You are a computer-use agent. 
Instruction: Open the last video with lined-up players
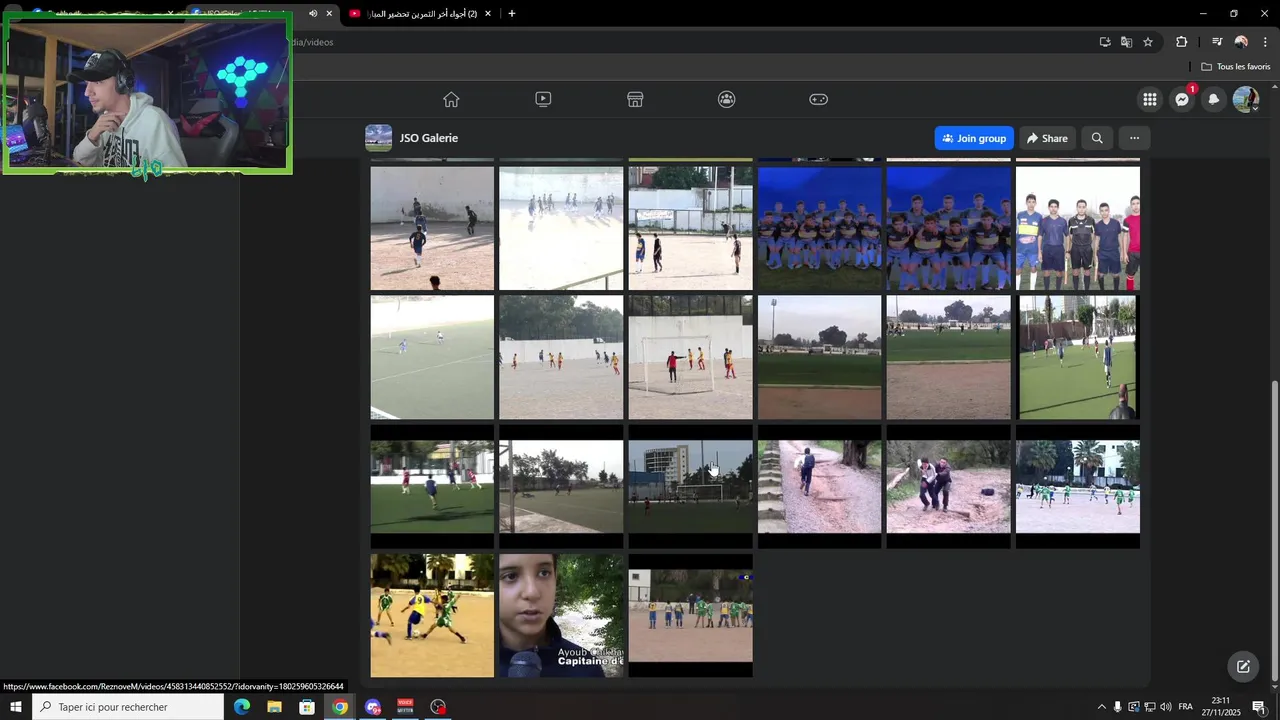(x=690, y=615)
